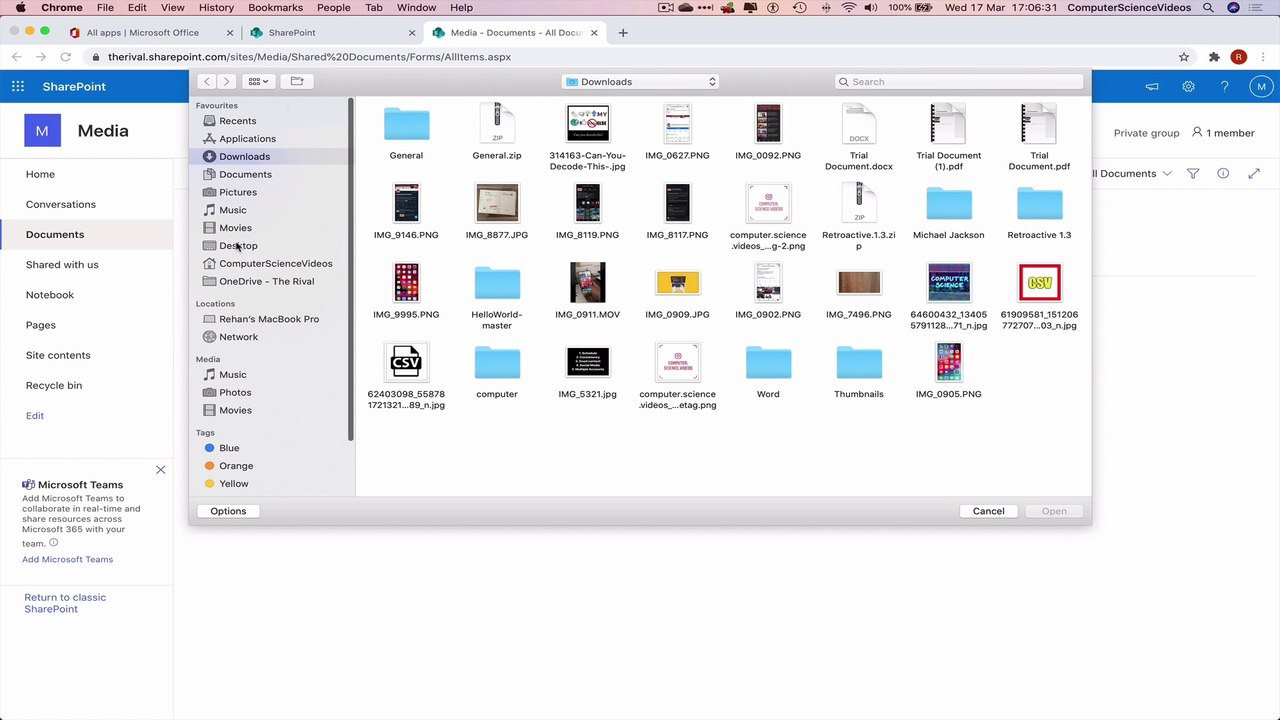Bookmark page with the star icon

pyautogui.click(x=1184, y=57)
